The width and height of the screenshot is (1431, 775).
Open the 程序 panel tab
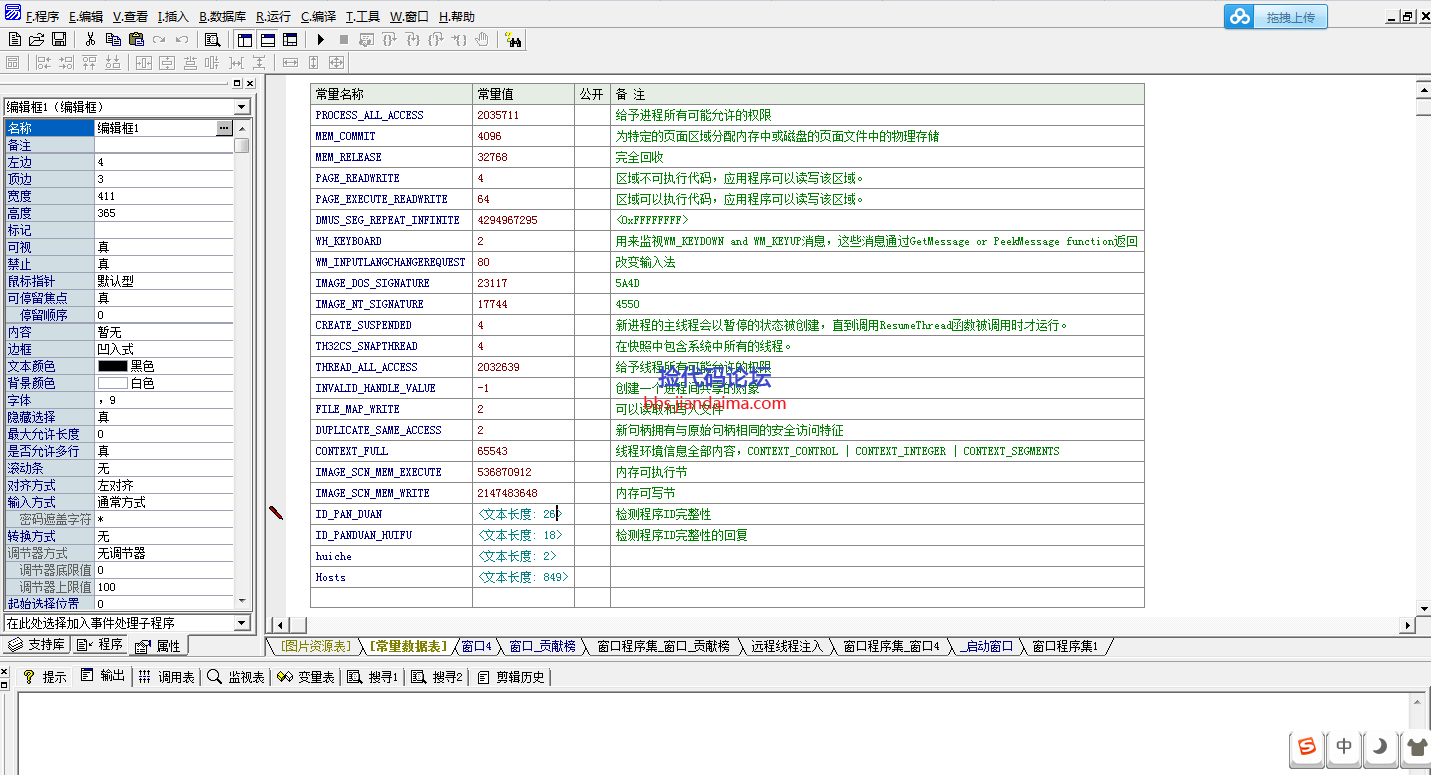coord(101,645)
